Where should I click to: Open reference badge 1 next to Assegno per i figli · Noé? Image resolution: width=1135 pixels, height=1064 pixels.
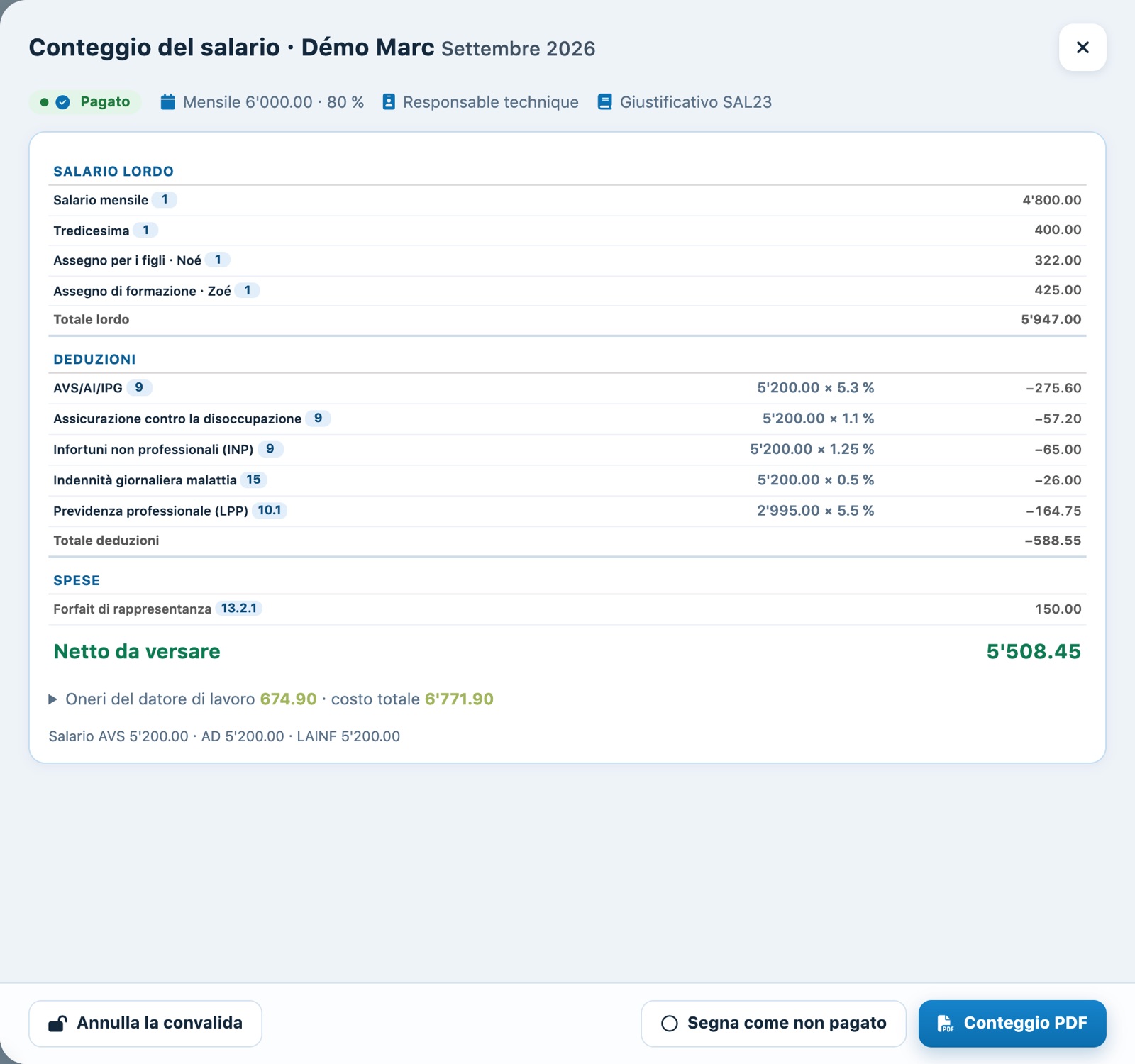point(218,260)
